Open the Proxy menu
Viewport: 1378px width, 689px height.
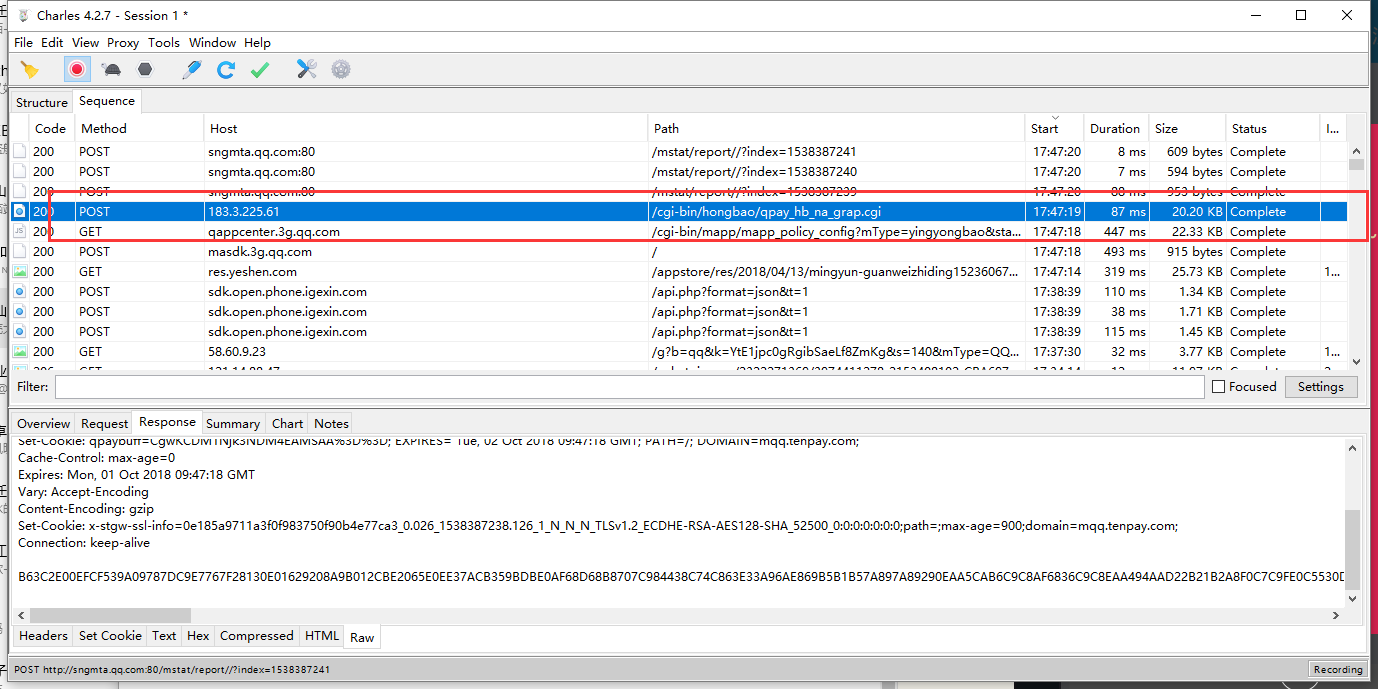[123, 43]
